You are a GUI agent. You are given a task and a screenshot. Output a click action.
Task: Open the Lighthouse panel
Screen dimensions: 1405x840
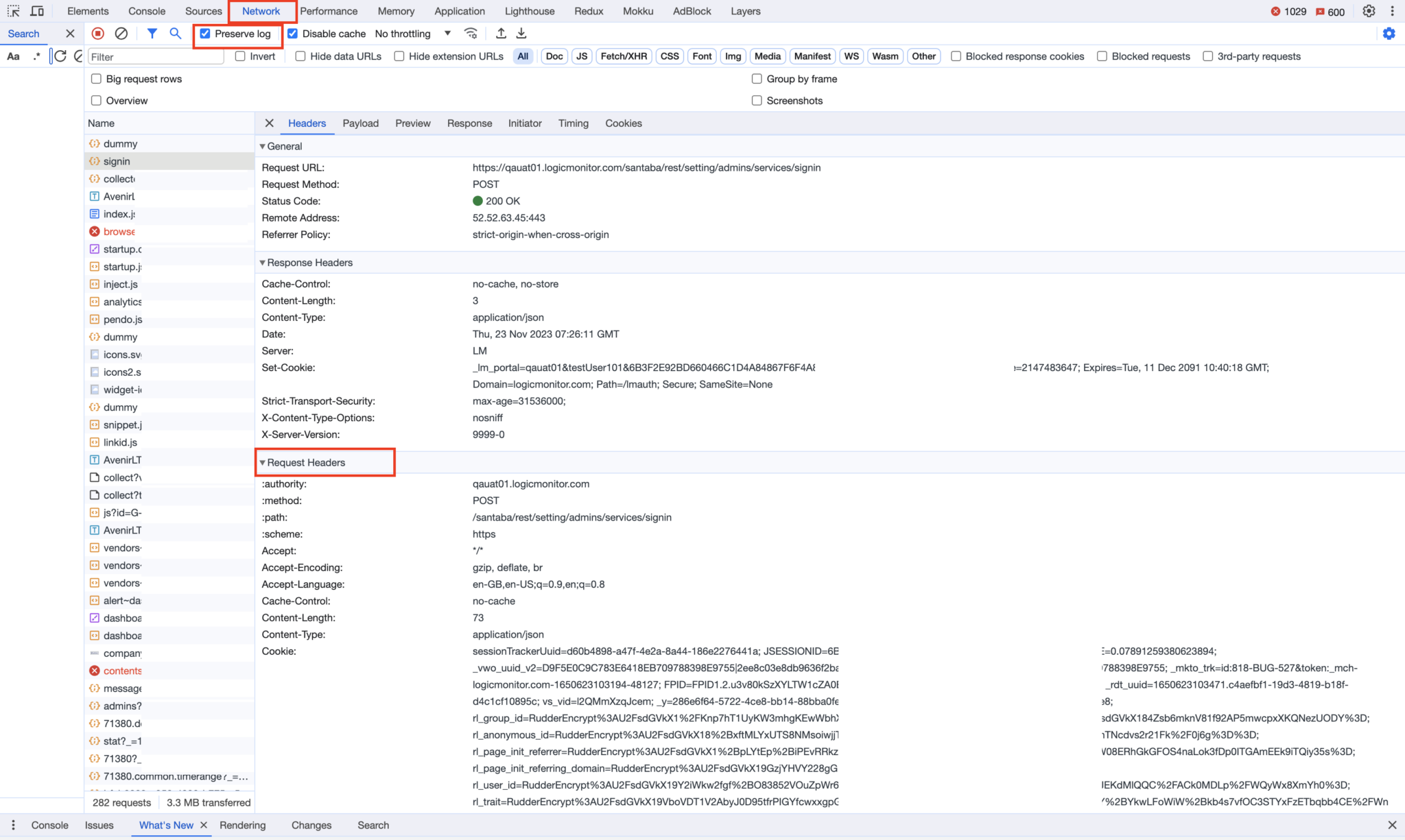click(x=529, y=11)
